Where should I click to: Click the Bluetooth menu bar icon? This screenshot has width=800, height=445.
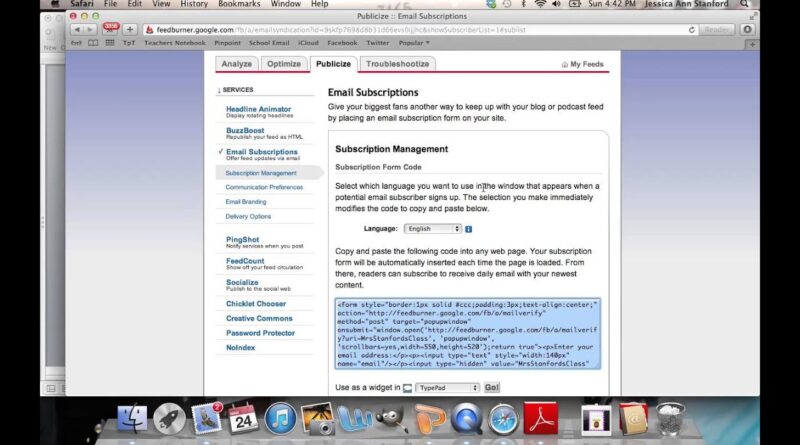pyautogui.click(x=523, y=4)
